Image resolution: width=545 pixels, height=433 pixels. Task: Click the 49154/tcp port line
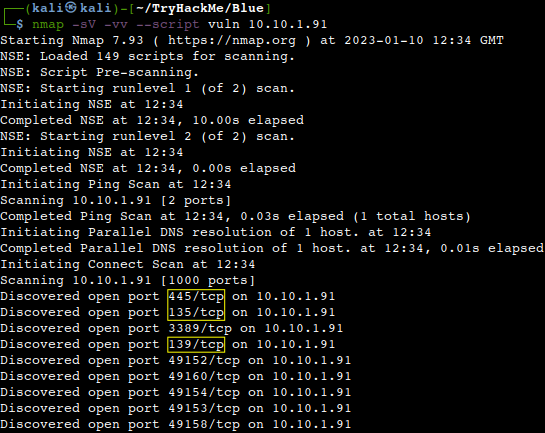176,392
